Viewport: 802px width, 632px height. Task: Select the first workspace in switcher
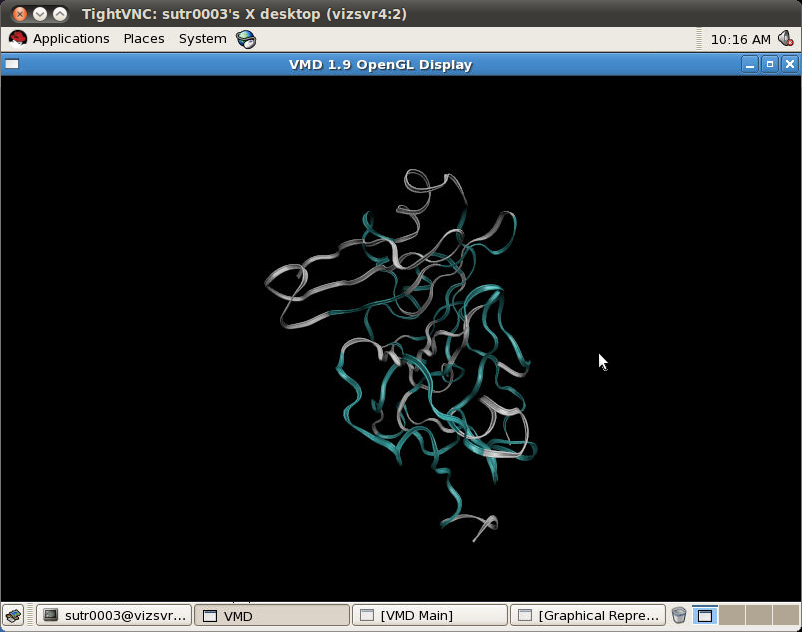(705, 615)
